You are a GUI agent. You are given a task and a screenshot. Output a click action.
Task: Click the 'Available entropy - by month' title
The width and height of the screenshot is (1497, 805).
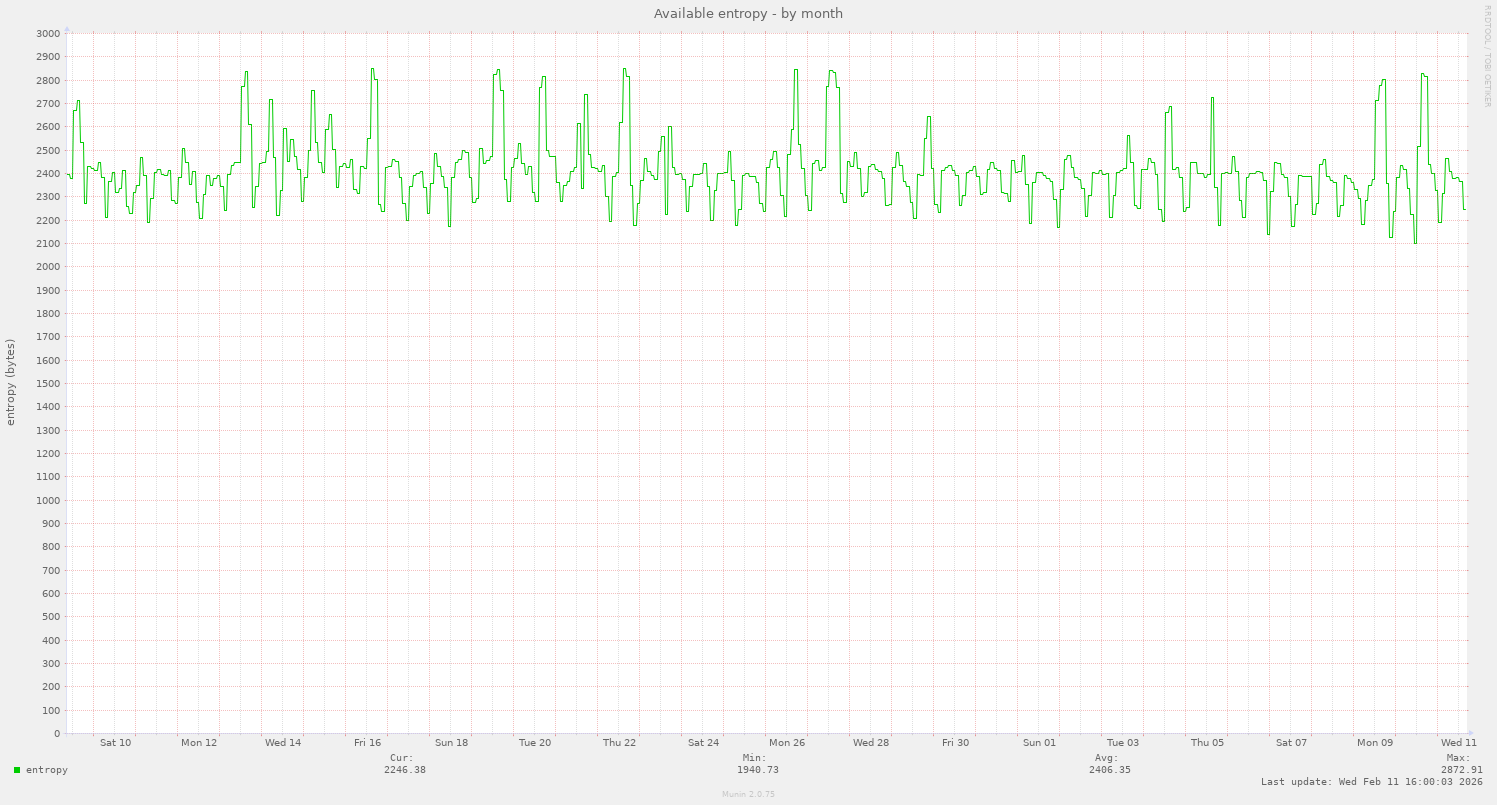coord(748,13)
